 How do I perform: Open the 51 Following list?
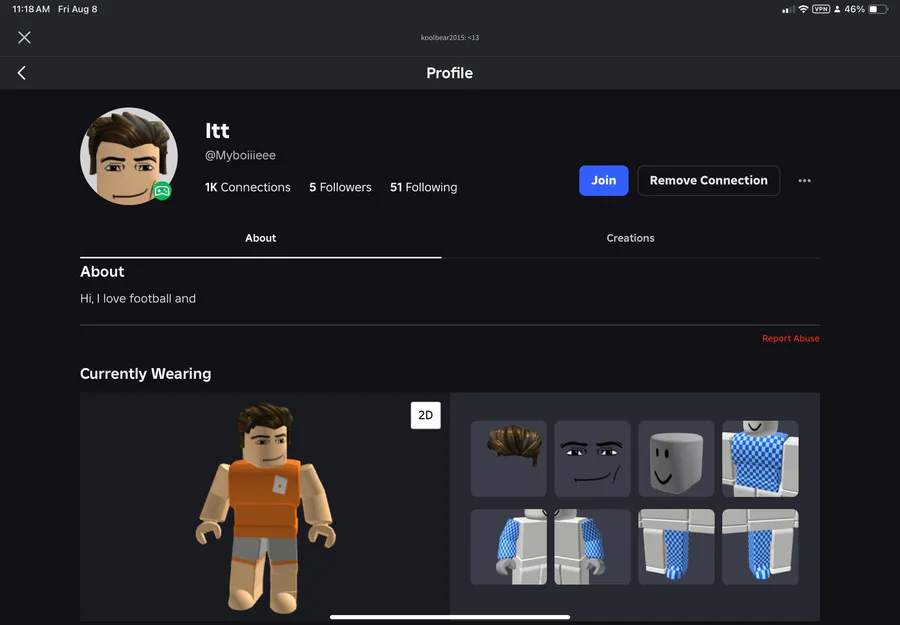(x=424, y=187)
